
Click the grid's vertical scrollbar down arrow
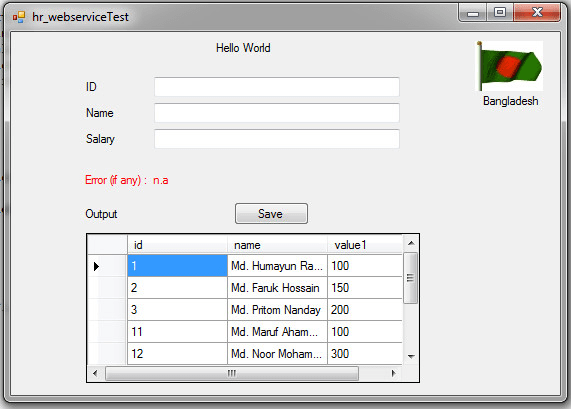click(411, 356)
